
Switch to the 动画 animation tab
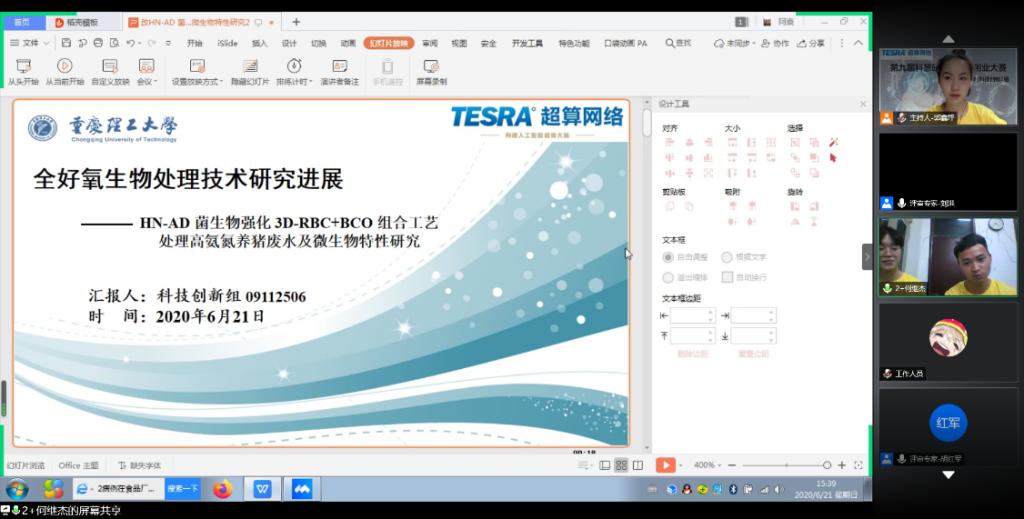click(348, 43)
